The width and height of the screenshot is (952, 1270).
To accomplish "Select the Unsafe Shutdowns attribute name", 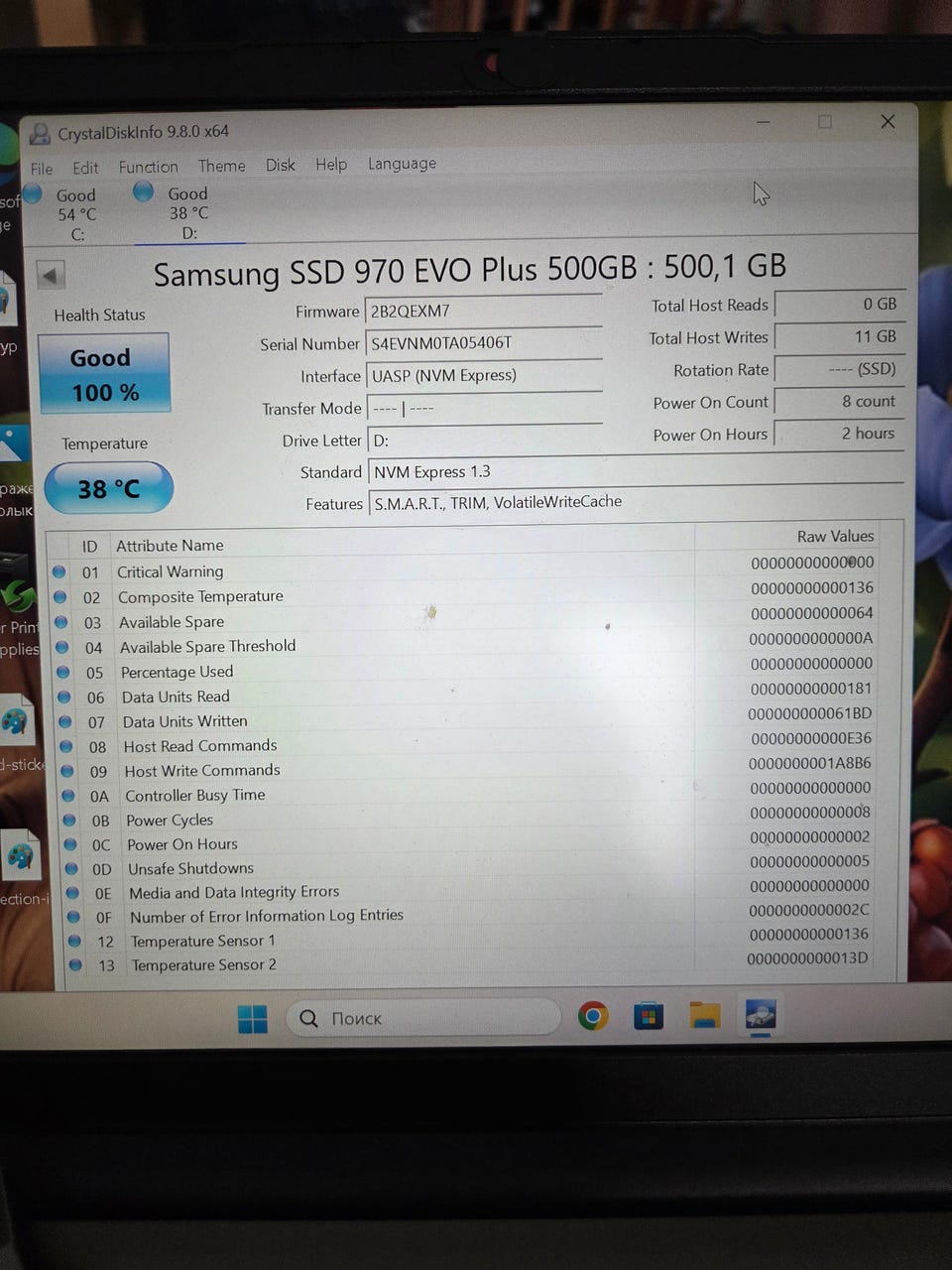I will coord(190,868).
